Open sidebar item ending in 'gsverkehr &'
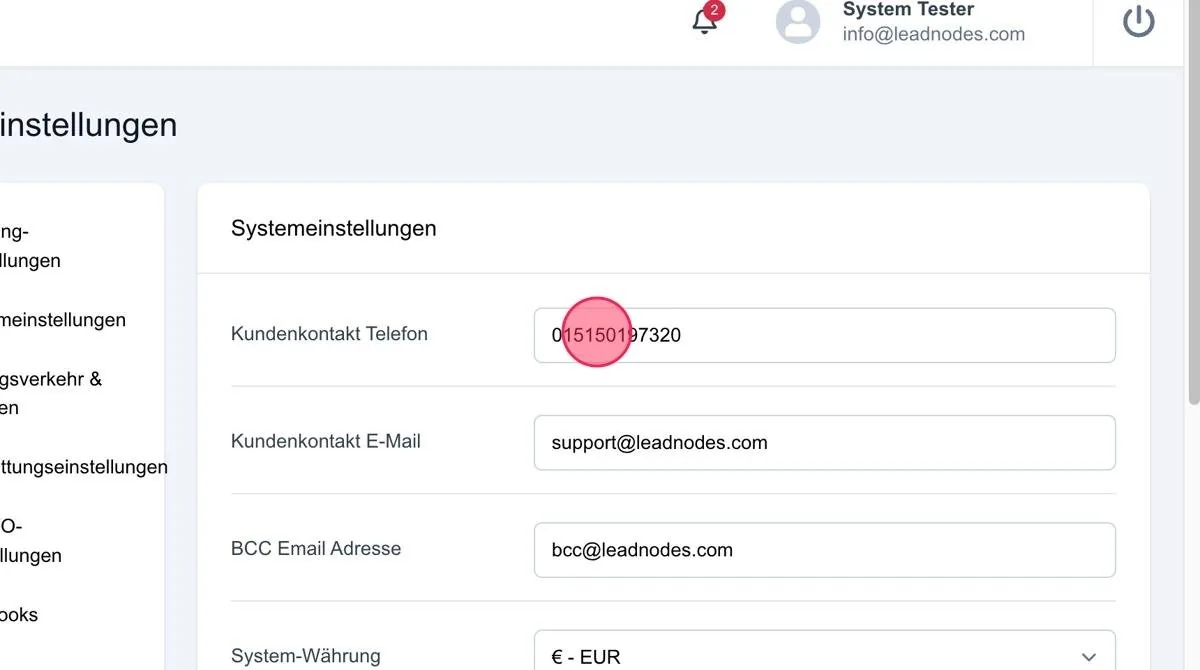 click(51, 393)
